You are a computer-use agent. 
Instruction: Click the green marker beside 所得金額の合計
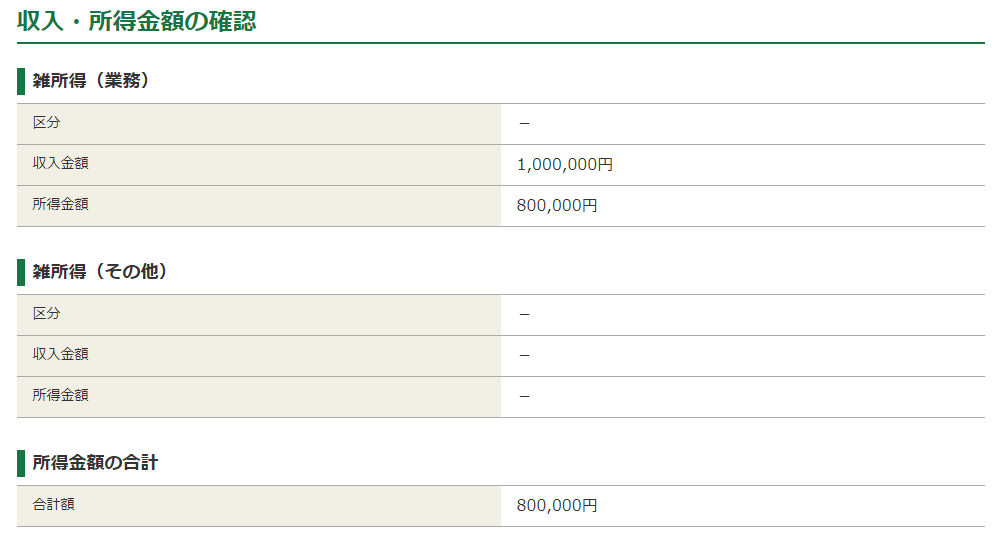point(21,463)
